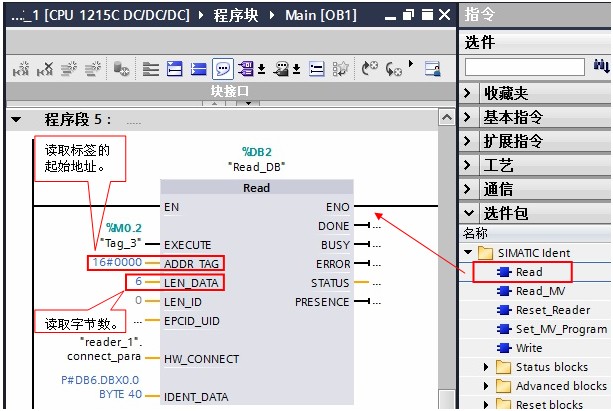The width and height of the screenshot is (613, 411).
Task: Click the %DB2 instance address
Action: click(x=257, y=152)
